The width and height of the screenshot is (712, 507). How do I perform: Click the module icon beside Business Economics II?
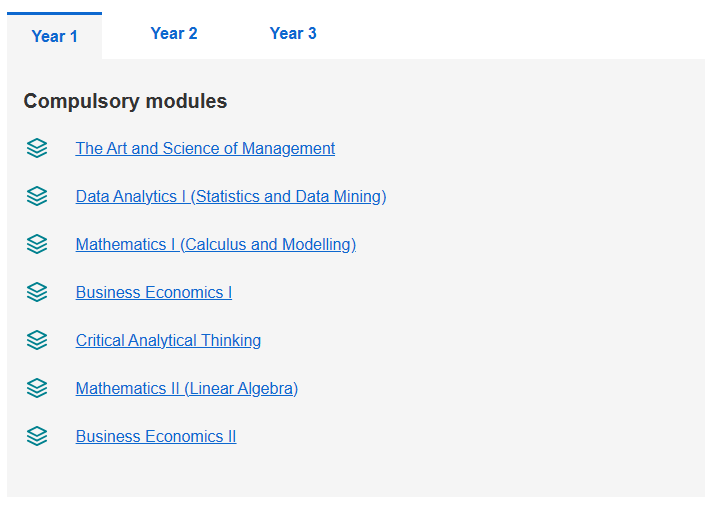click(37, 437)
